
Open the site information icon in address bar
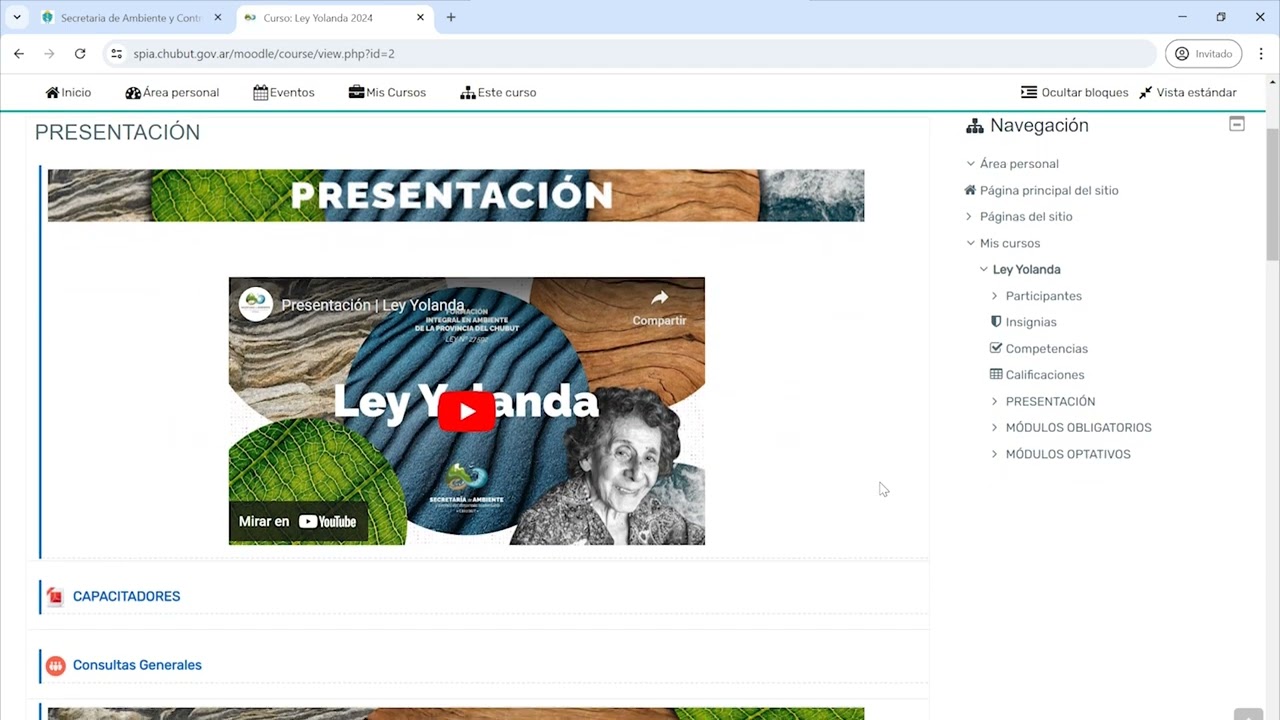117,54
